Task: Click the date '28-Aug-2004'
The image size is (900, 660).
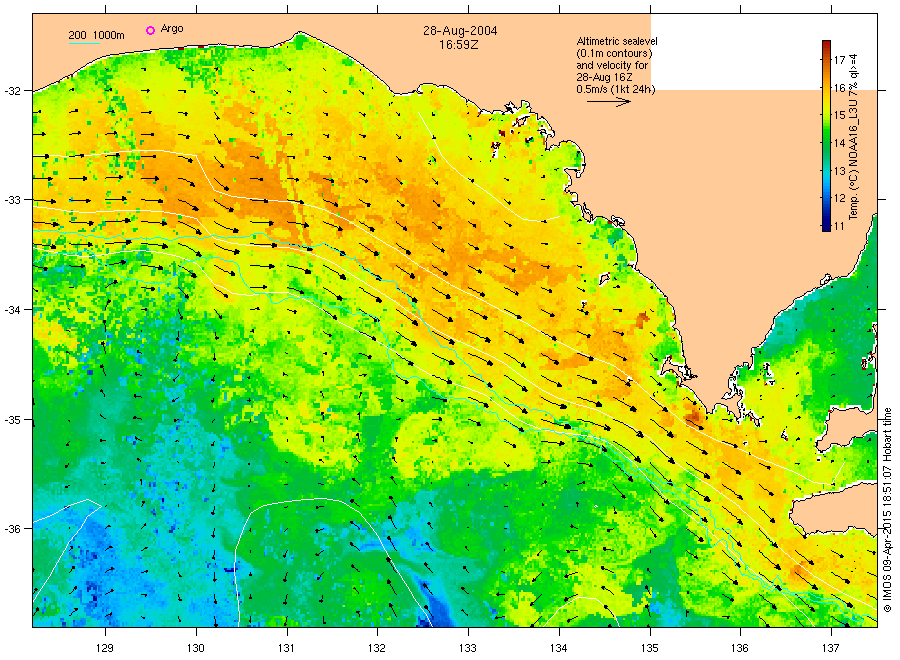Action: (x=460, y=31)
